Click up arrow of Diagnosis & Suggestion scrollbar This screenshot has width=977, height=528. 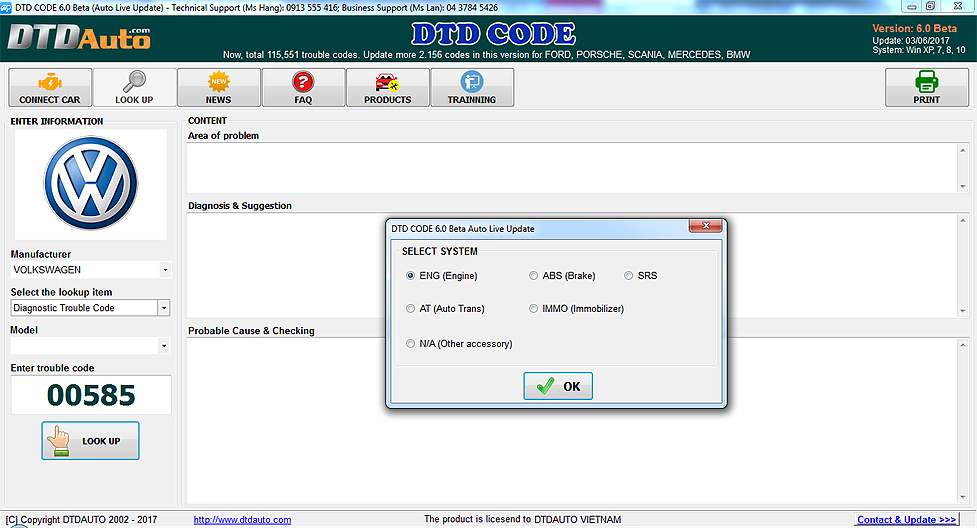pyautogui.click(x=963, y=220)
